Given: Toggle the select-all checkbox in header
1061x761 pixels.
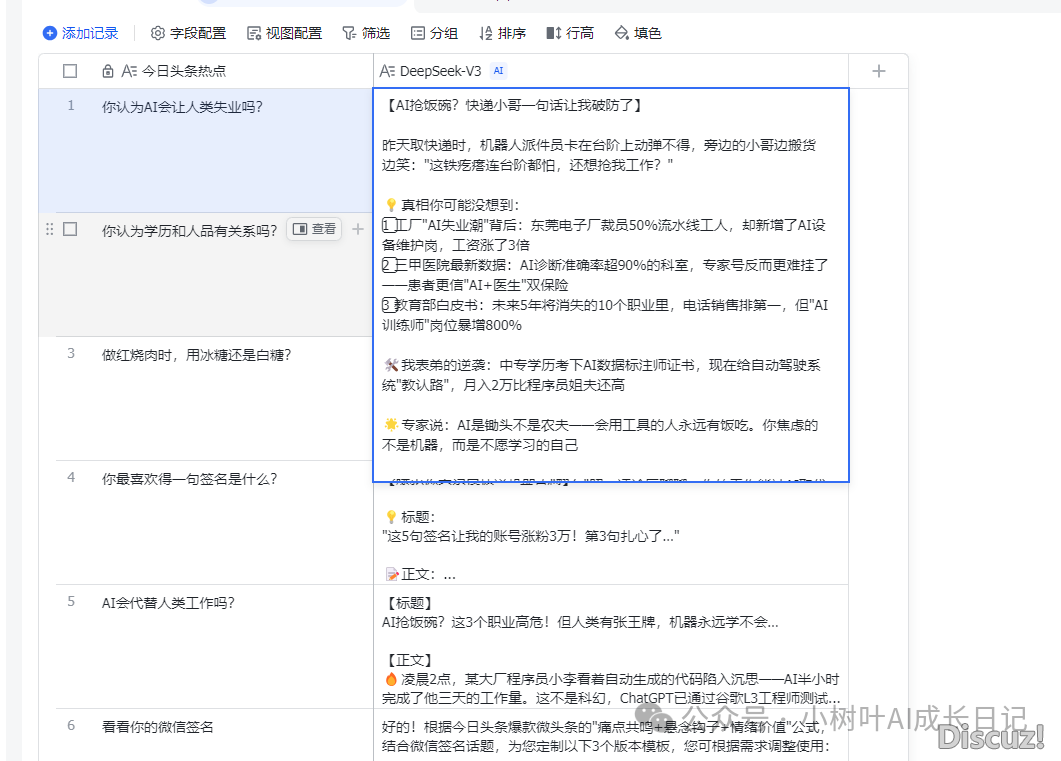Looking at the screenshot, I should pos(70,71).
